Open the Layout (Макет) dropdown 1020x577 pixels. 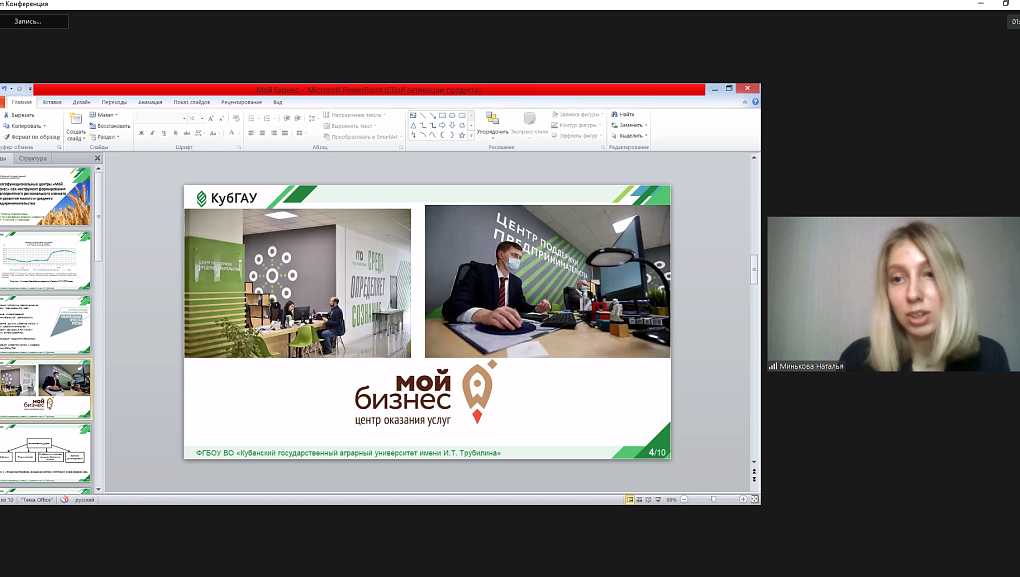pyautogui.click(x=103, y=115)
